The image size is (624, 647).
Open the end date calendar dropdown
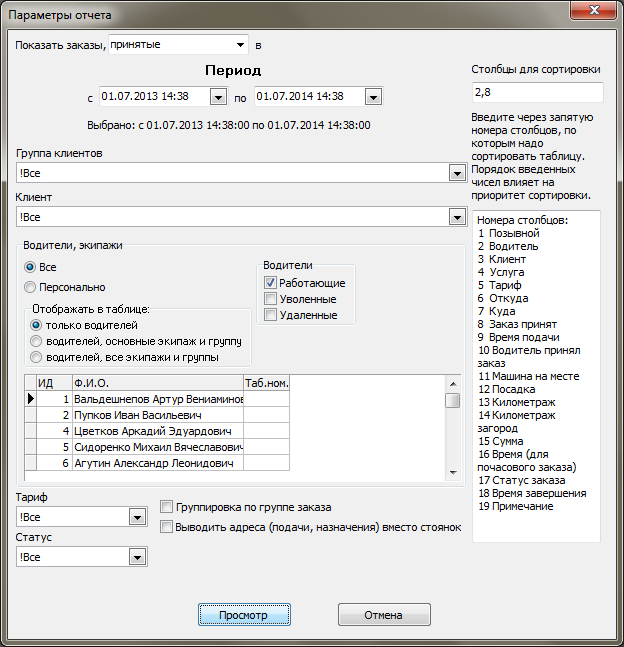pyautogui.click(x=373, y=97)
